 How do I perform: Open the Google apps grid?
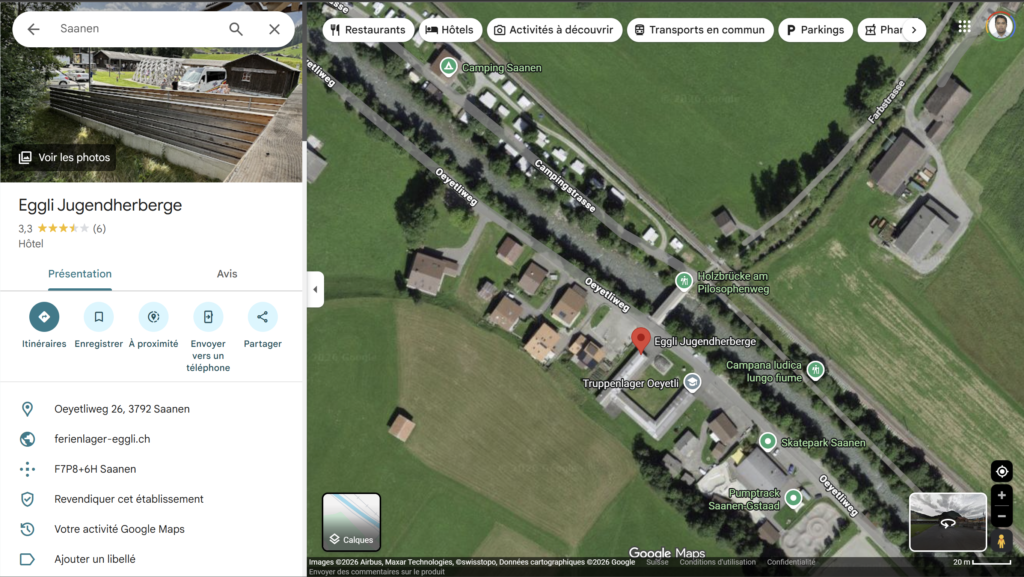[x=964, y=27]
